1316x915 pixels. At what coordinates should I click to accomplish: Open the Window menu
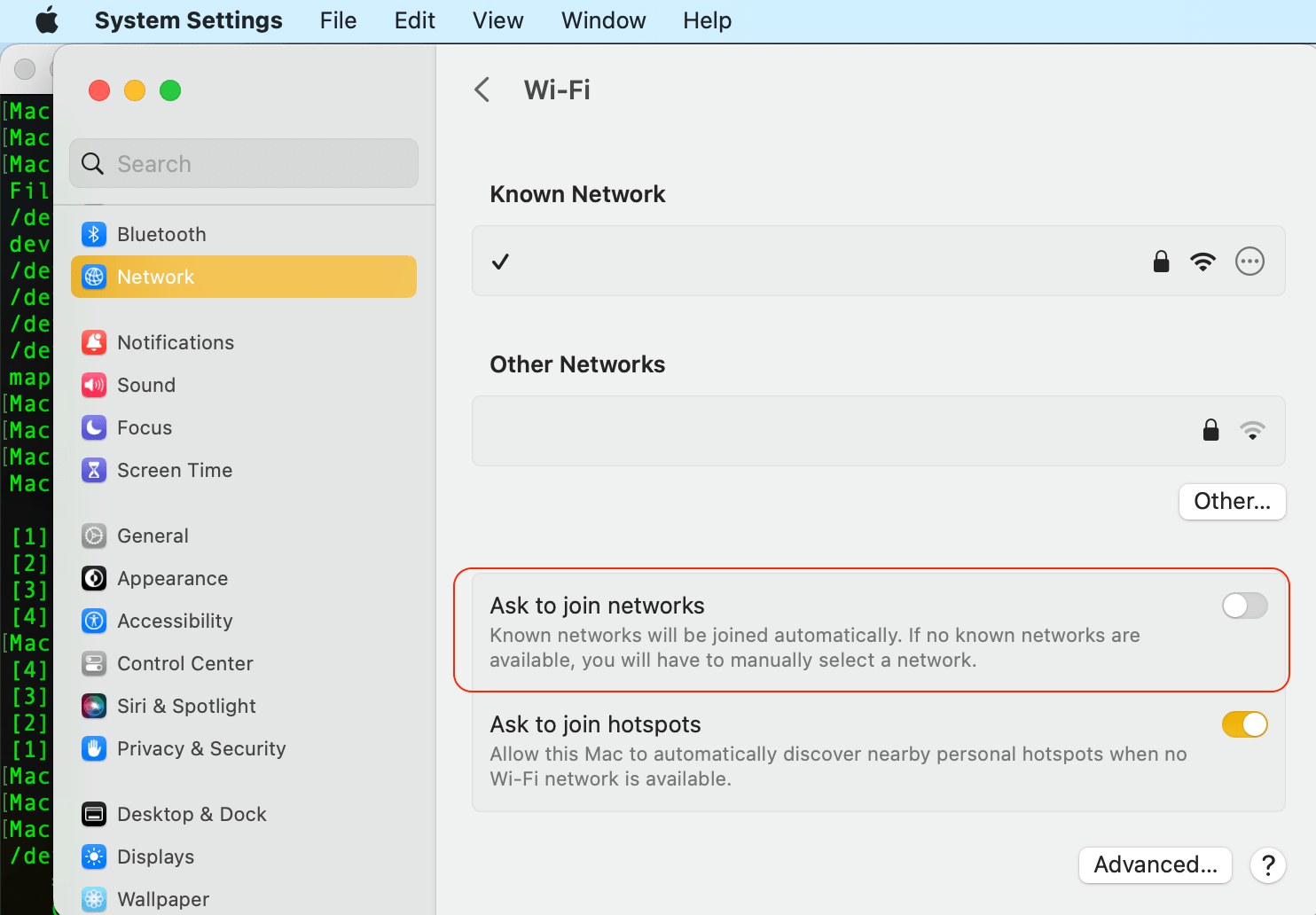pyautogui.click(x=603, y=20)
